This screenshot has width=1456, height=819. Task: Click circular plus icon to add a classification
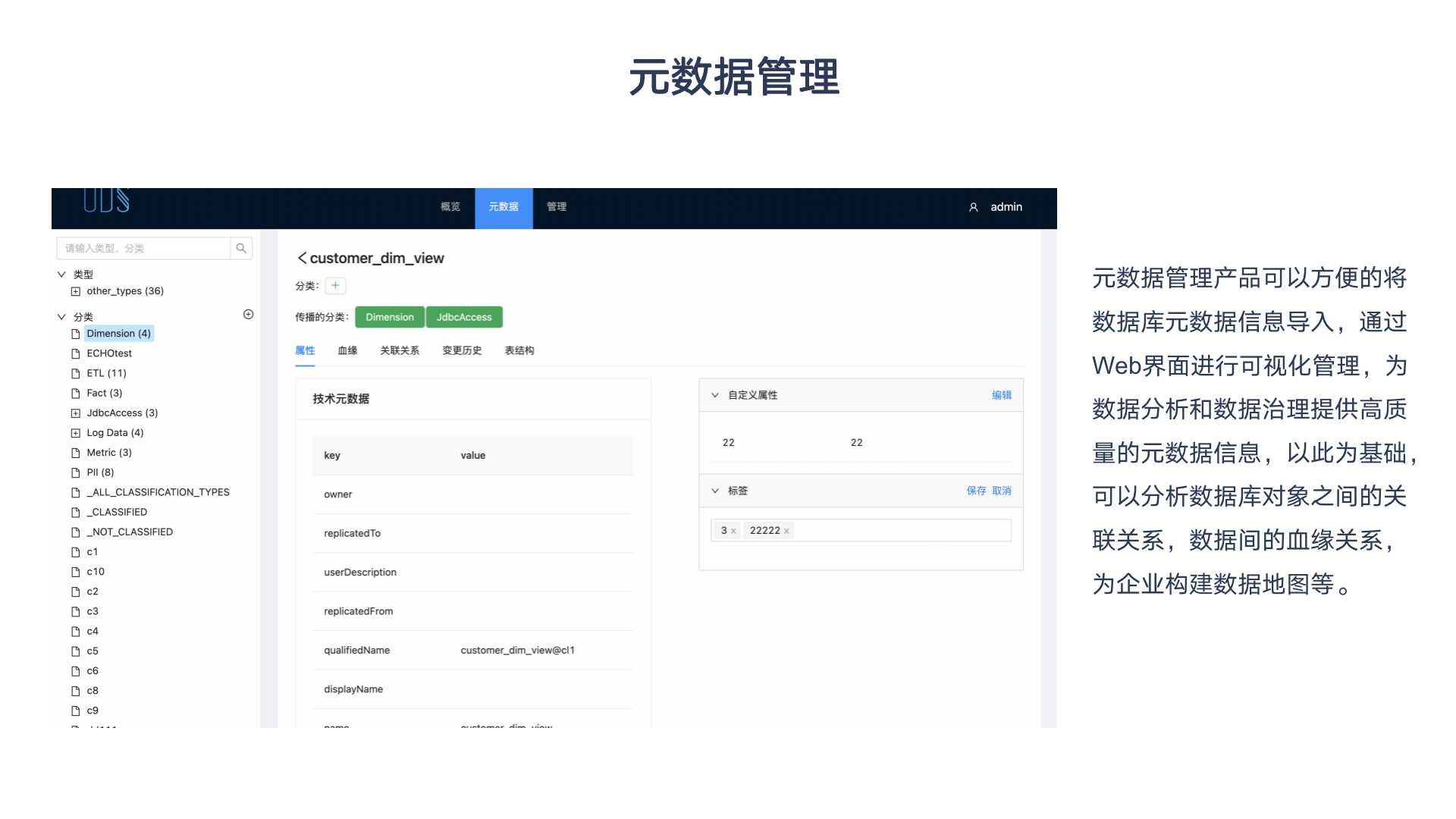tap(249, 314)
